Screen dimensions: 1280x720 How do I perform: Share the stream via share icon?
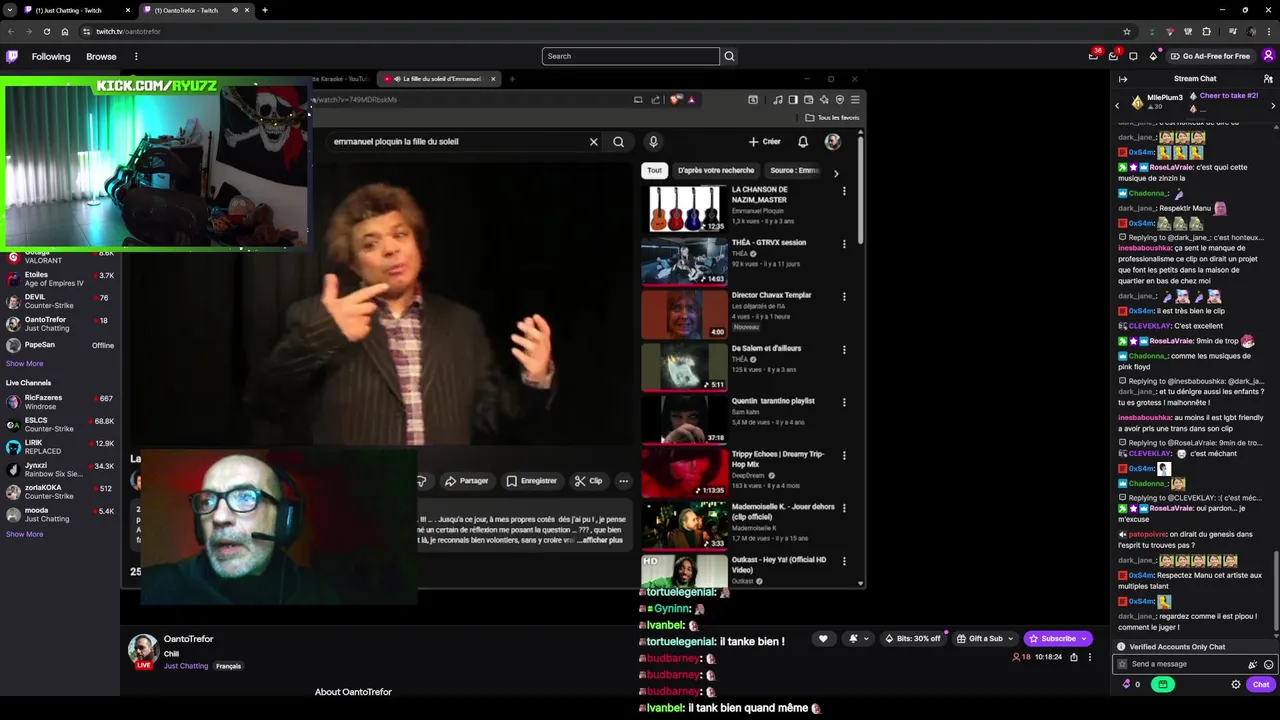(x=1074, y=657)
